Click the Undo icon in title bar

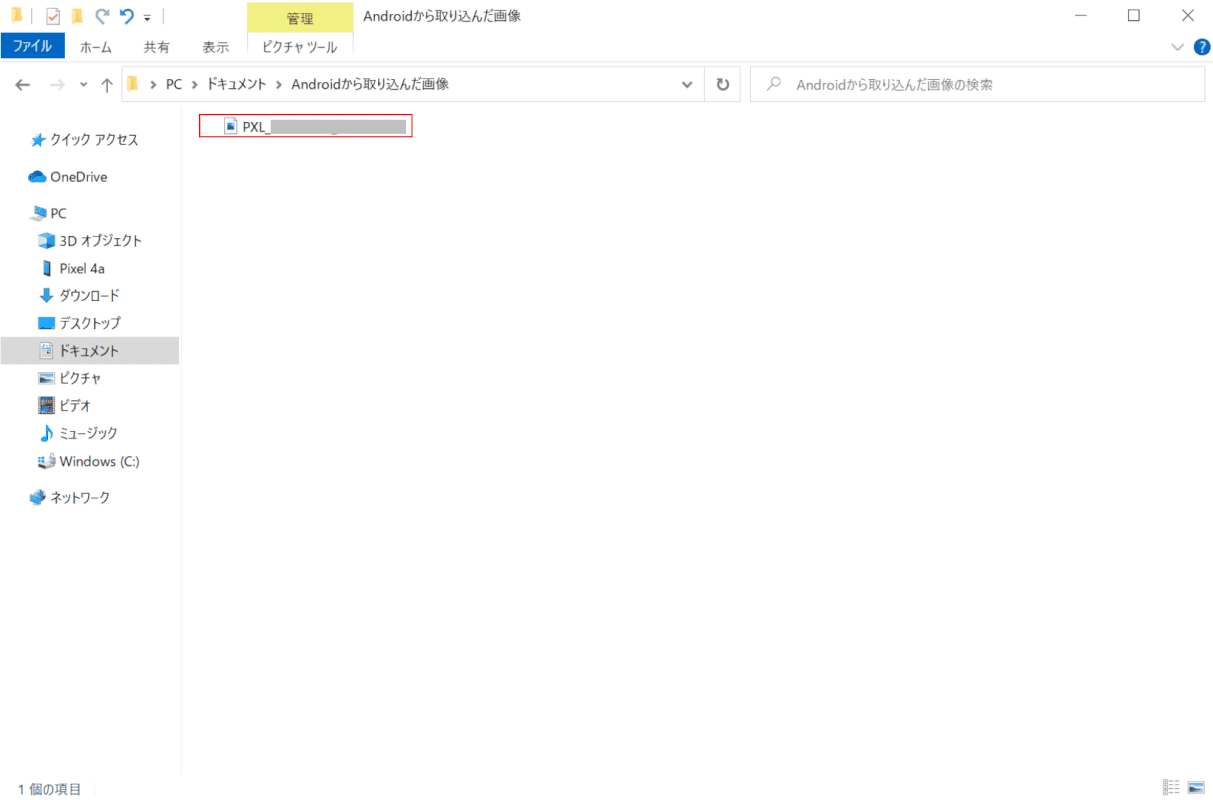point(127,16)
